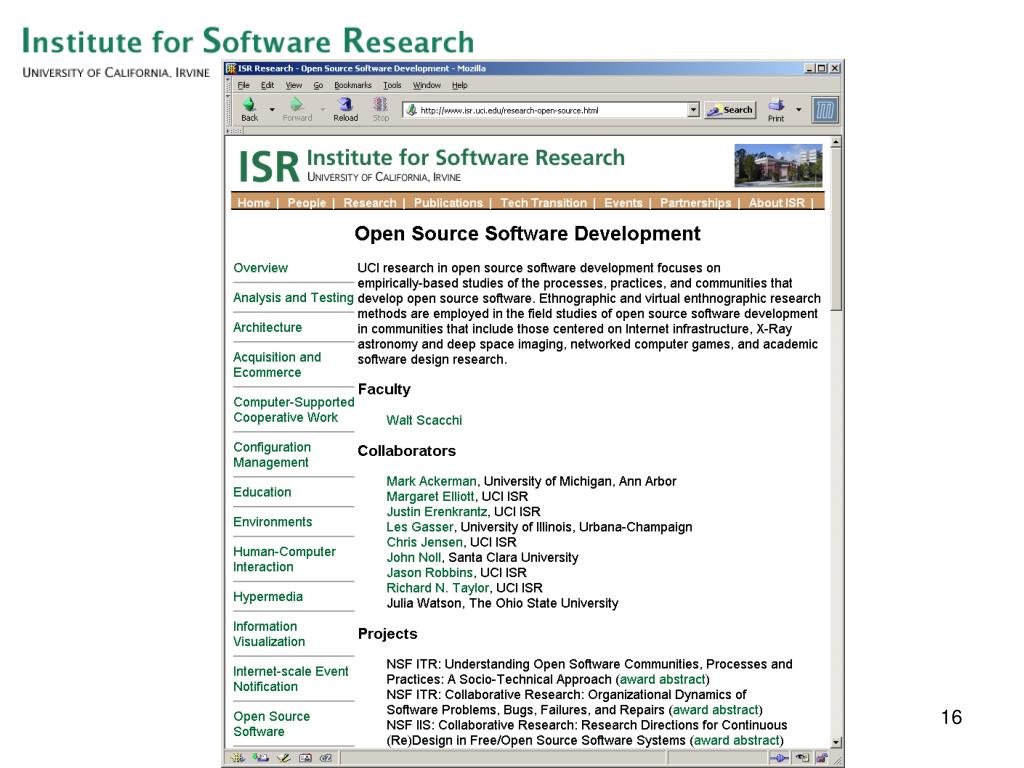This screenshot has width=1024, height=768.
Task: Open the Help menu
Action: [x=460, y=86]
